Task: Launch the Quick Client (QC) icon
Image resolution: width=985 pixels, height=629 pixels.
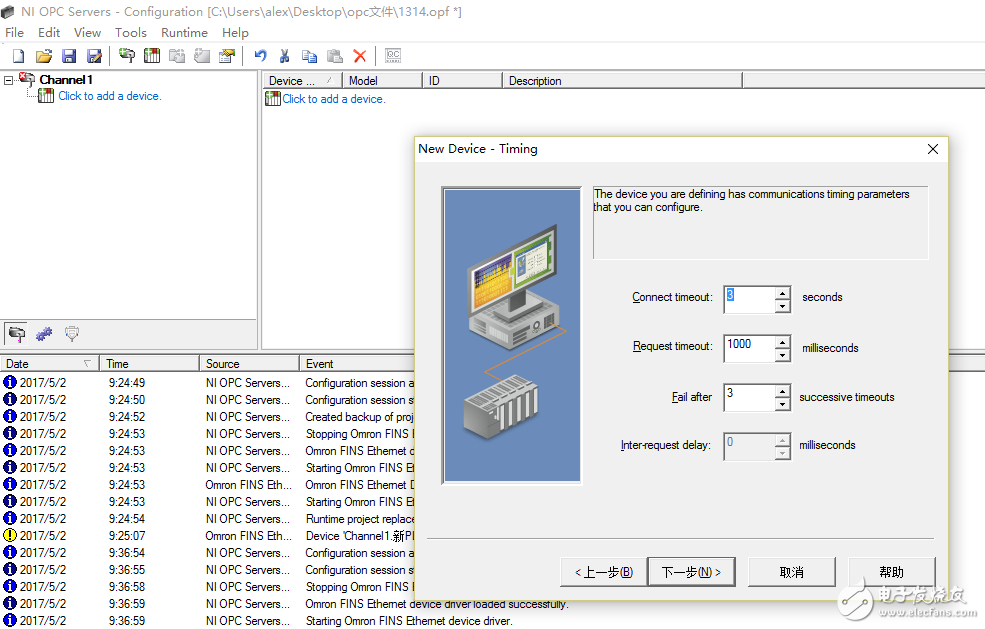Action: 393,56
